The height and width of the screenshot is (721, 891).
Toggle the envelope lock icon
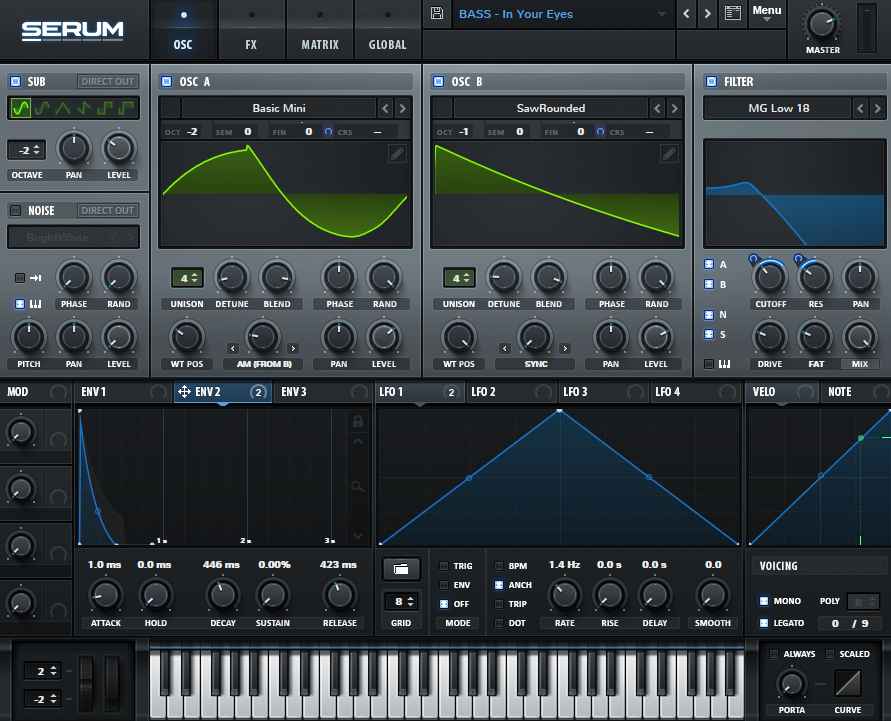(x=358, y=422)
